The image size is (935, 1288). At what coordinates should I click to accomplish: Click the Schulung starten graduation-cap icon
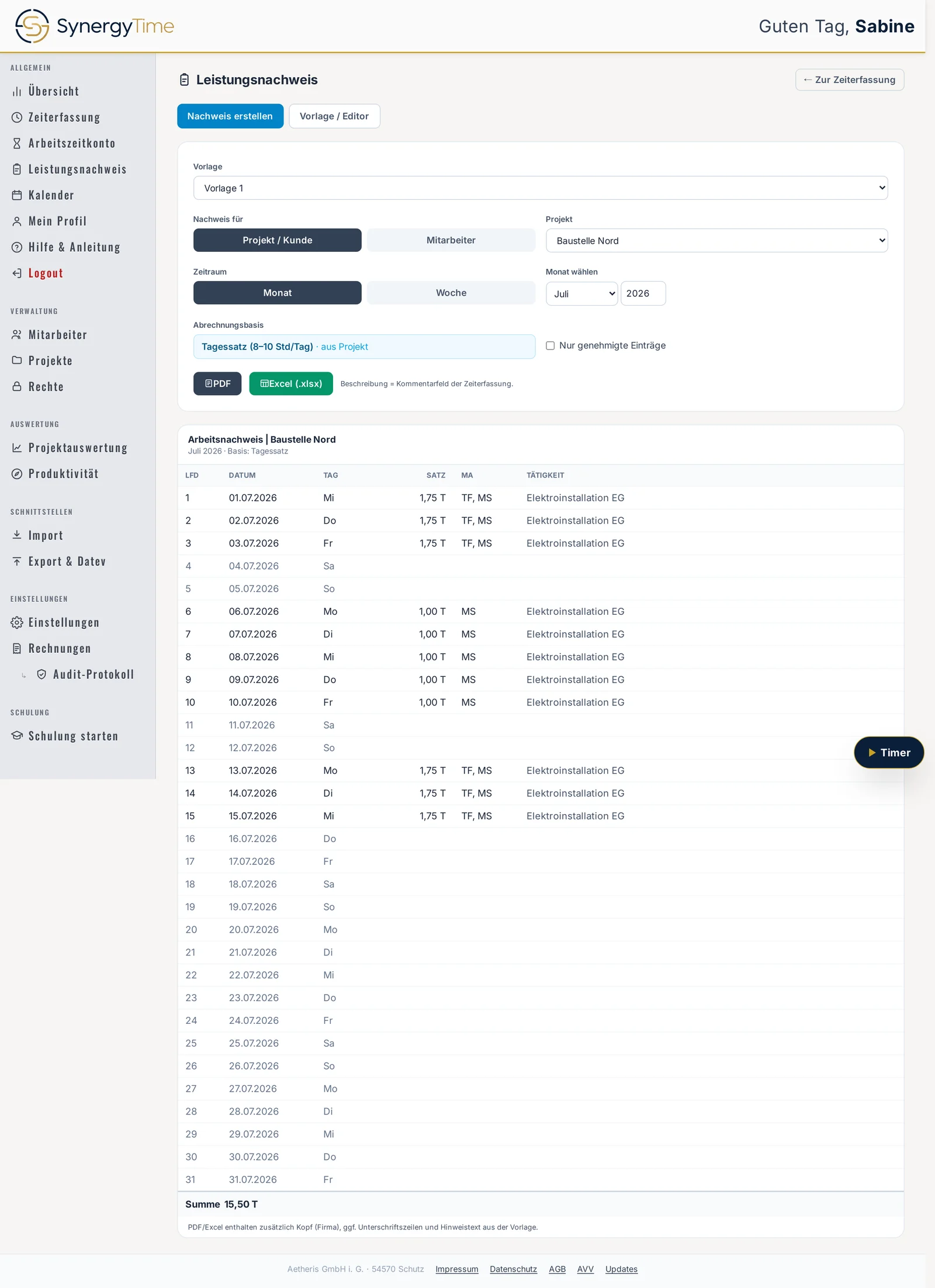(17, 736)
